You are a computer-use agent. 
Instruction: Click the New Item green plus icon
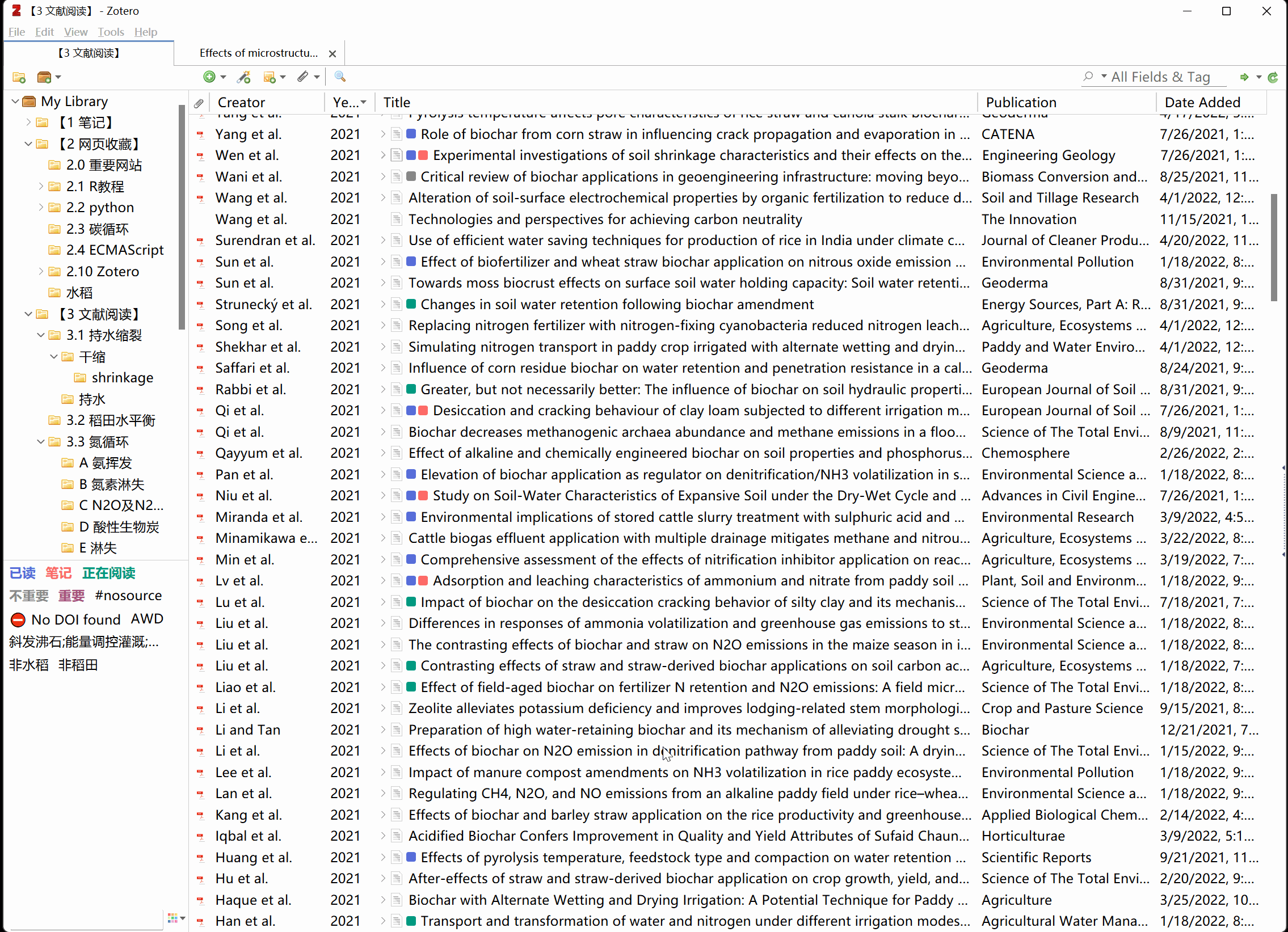pyautogui.click(x=209, y=77)
